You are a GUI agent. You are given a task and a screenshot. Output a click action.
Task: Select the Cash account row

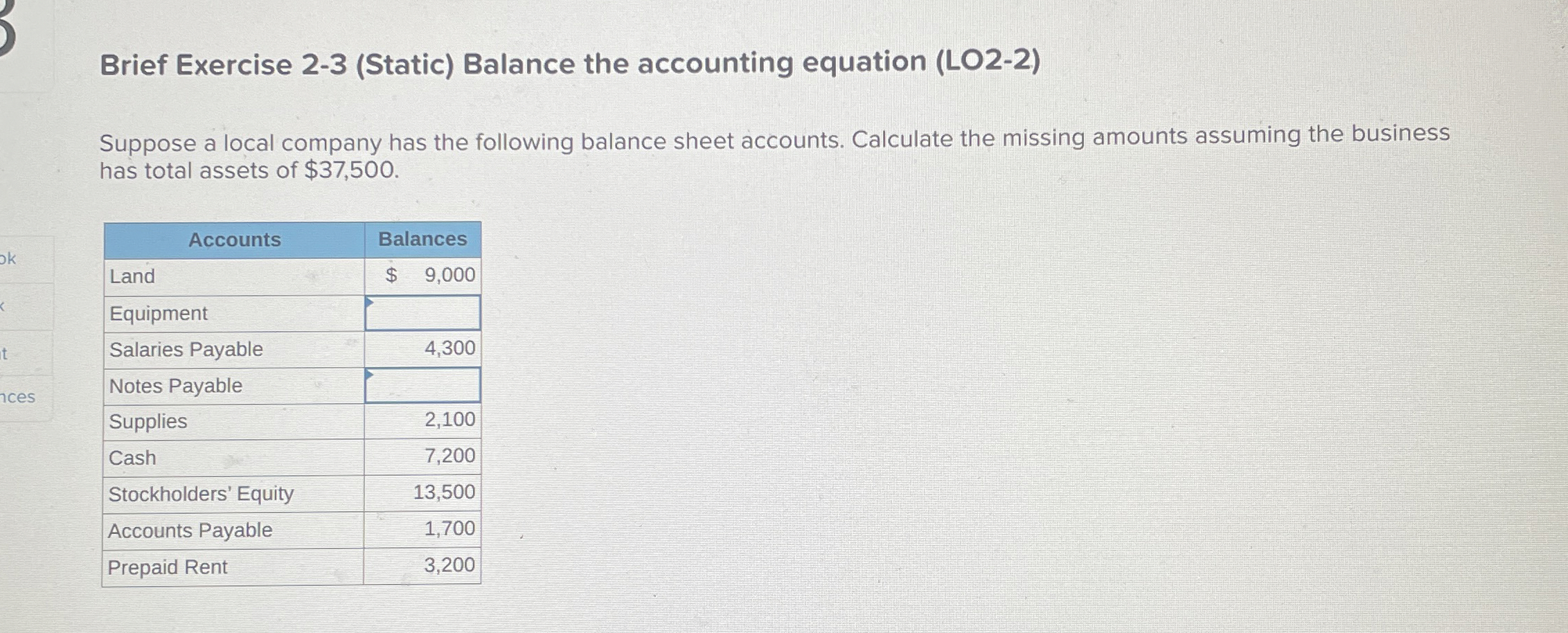click(x=235, y=456)
